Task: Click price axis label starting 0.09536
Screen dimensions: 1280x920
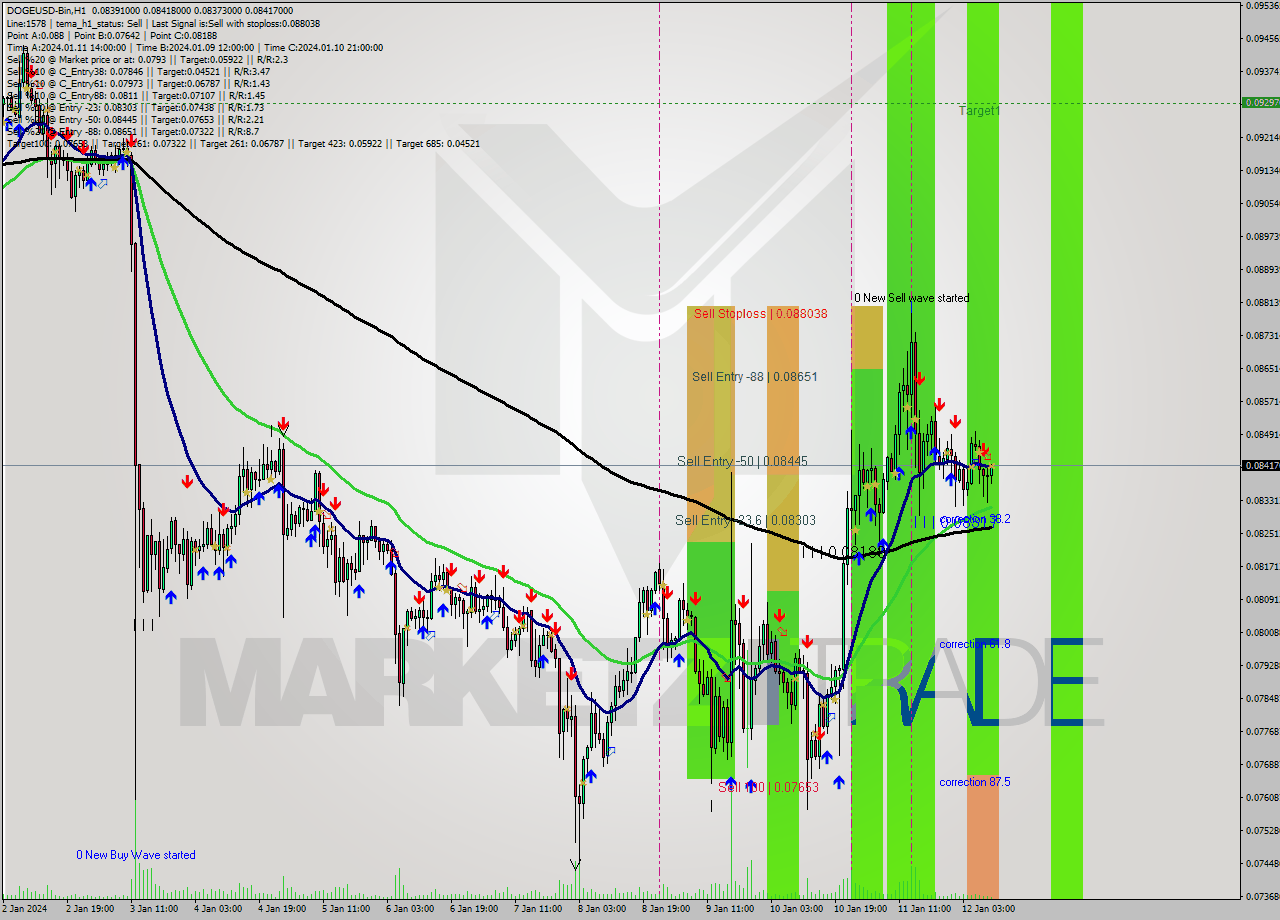Action: point(1262,6)
